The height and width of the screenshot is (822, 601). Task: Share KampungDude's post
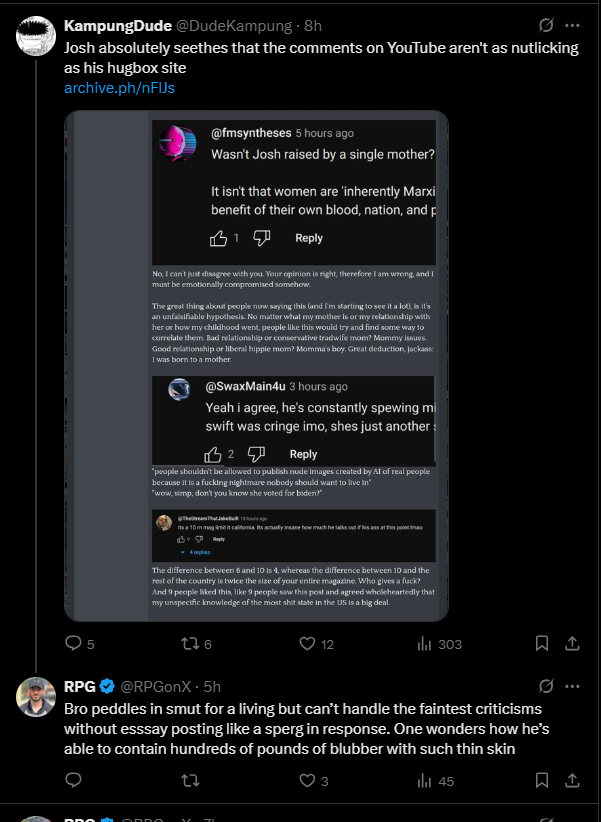(573, 644)
